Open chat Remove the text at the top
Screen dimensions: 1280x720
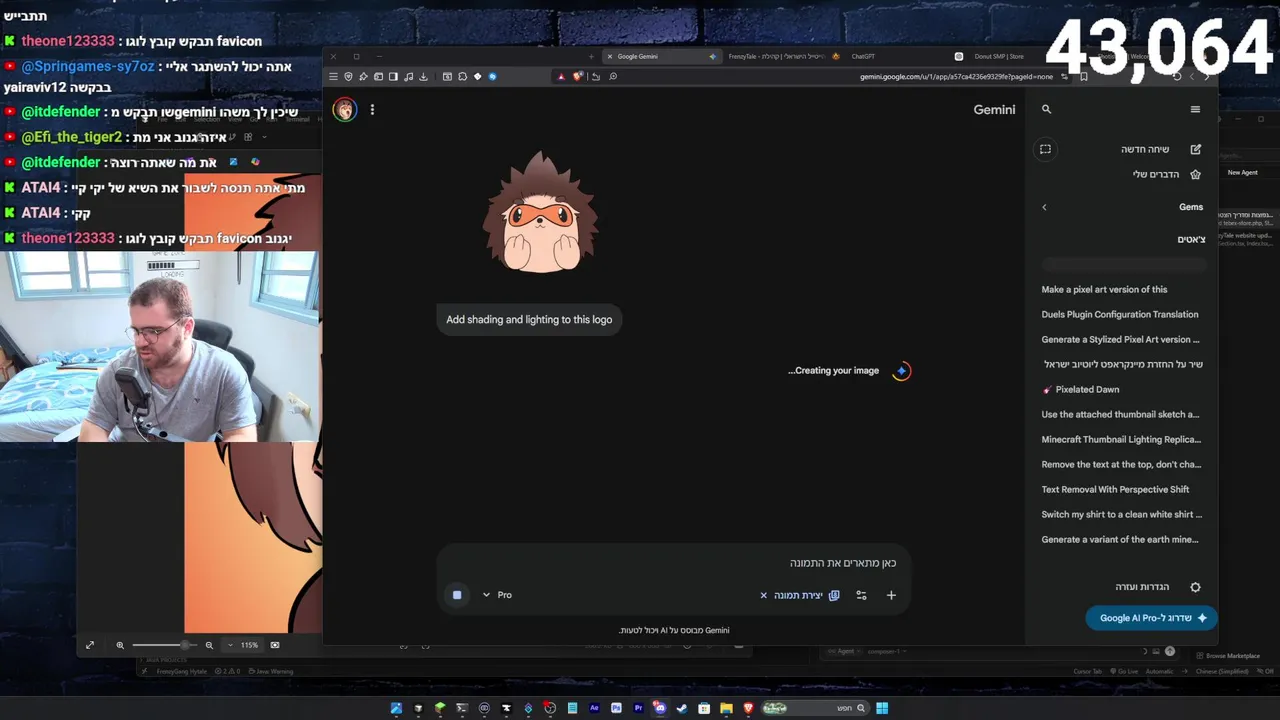pos(1121,464)
